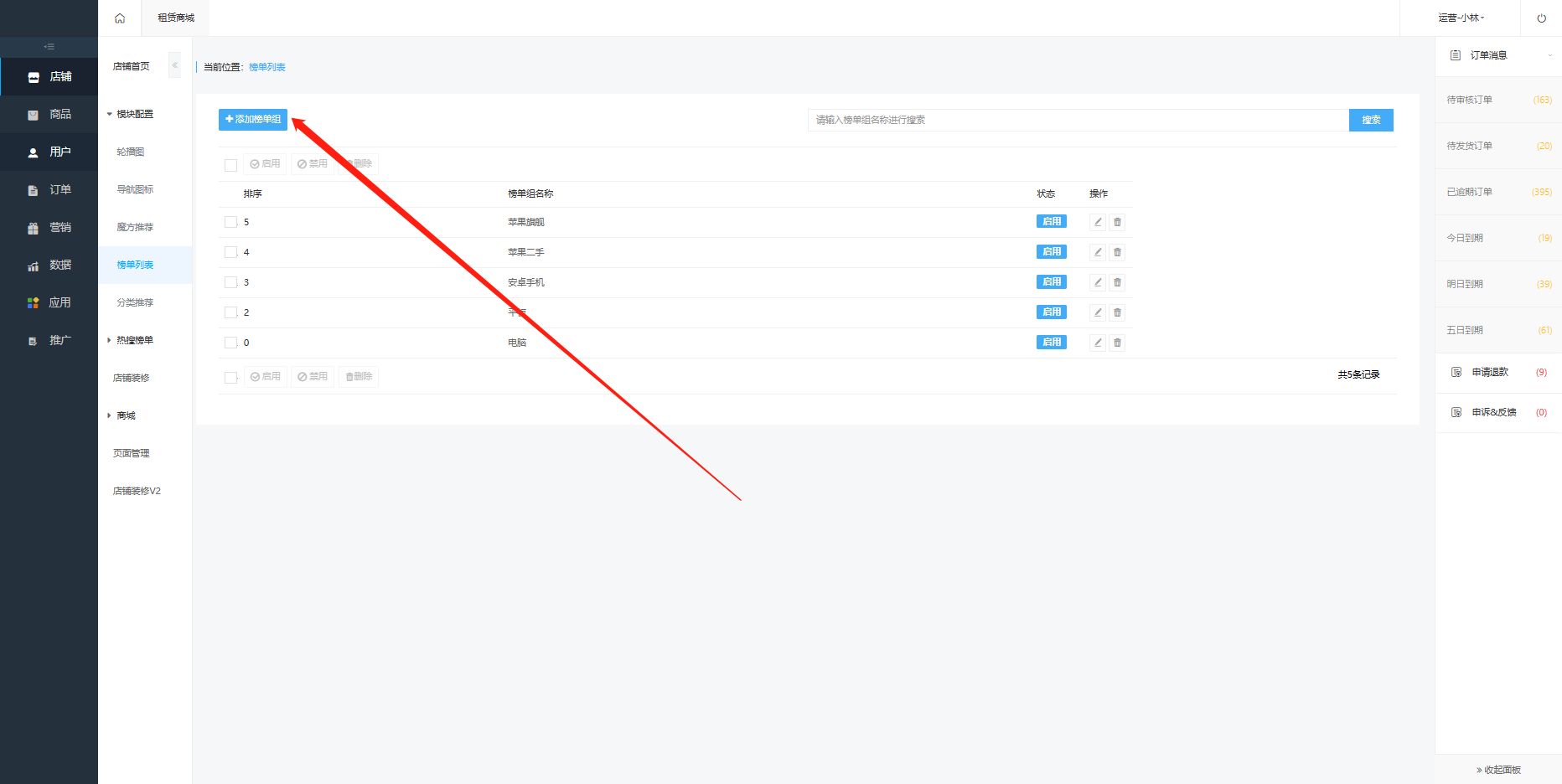Delete the 电脑 list group

(x=1117, y=343)
